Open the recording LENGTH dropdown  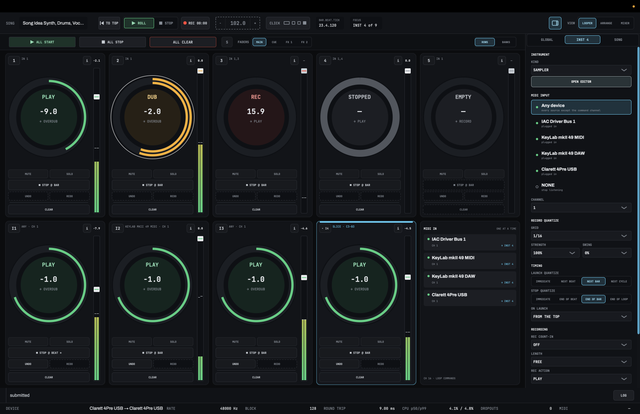pos(580,362)
